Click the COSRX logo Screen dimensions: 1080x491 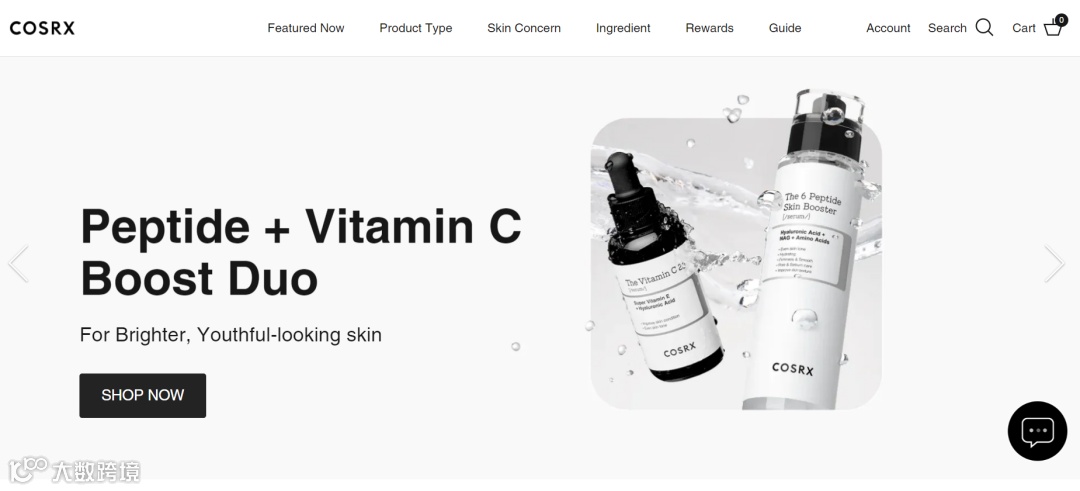[x=42, y=28]
